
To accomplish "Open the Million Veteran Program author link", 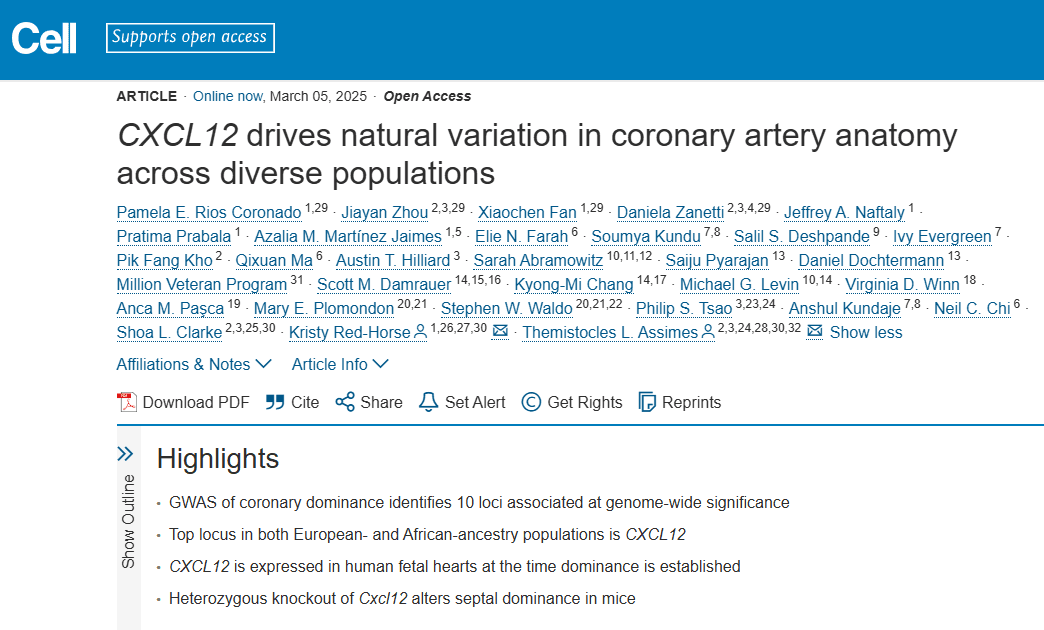I will tap(202, 284).
